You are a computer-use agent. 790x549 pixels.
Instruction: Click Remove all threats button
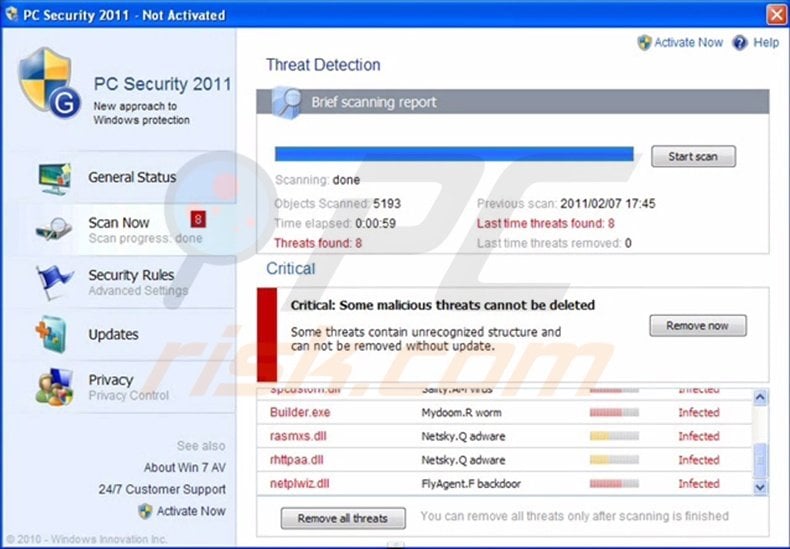click(343, 518)
